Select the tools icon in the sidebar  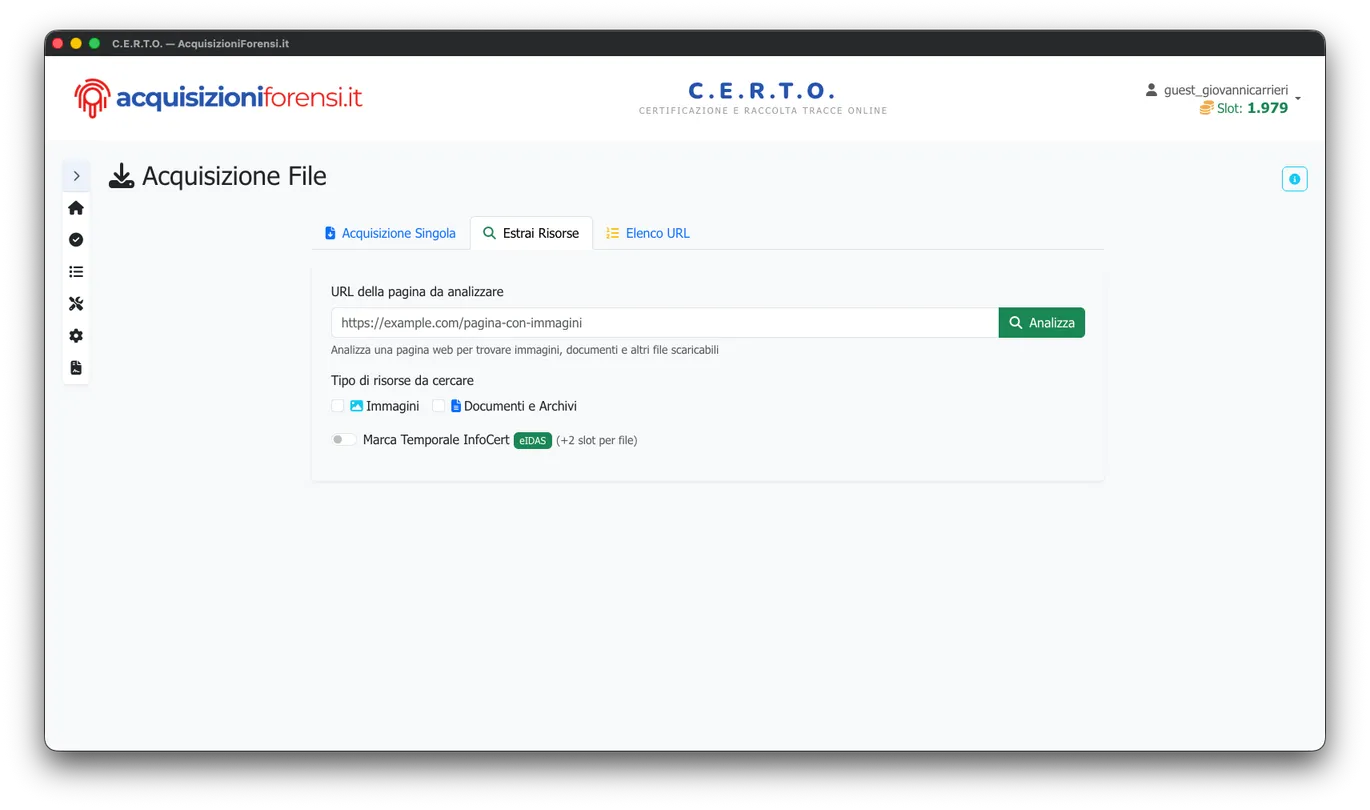click(75, 303)
